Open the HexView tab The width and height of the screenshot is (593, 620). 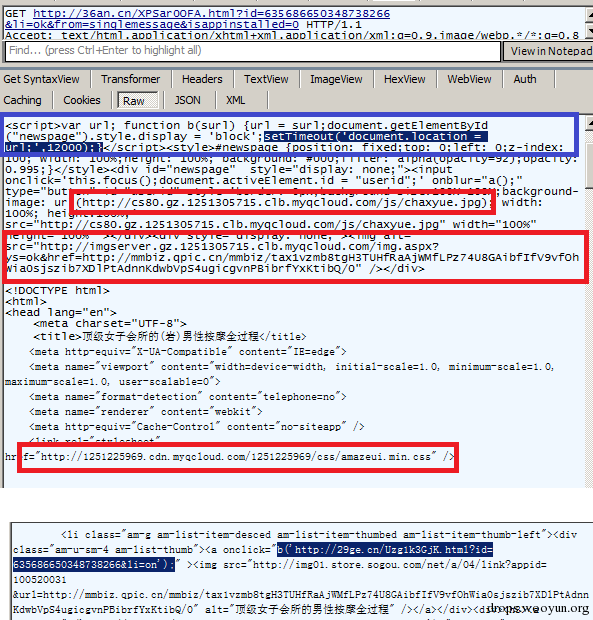pyautogui.click(x=404, y=79)
